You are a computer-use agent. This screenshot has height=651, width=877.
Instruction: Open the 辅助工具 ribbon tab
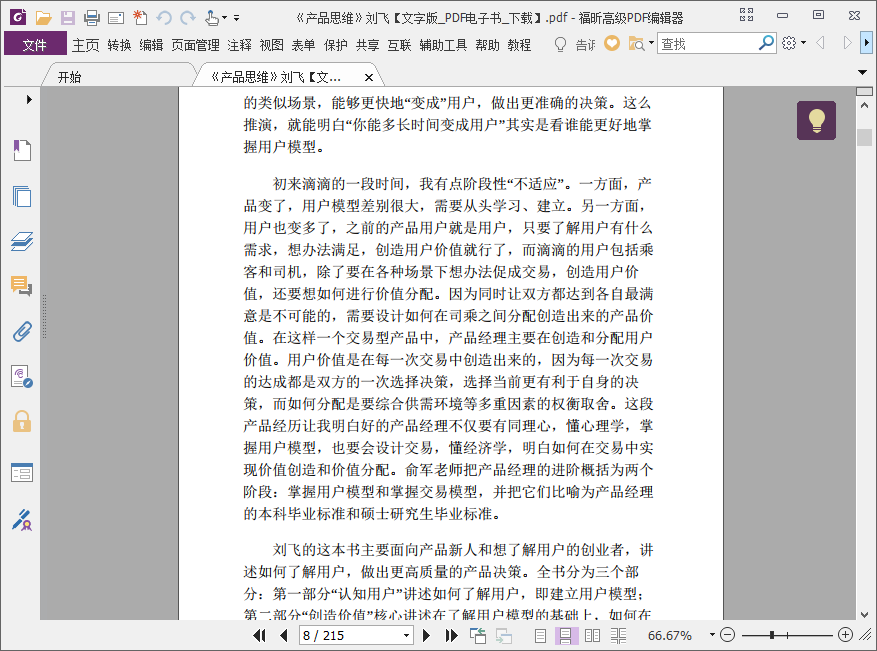[443, 45]
